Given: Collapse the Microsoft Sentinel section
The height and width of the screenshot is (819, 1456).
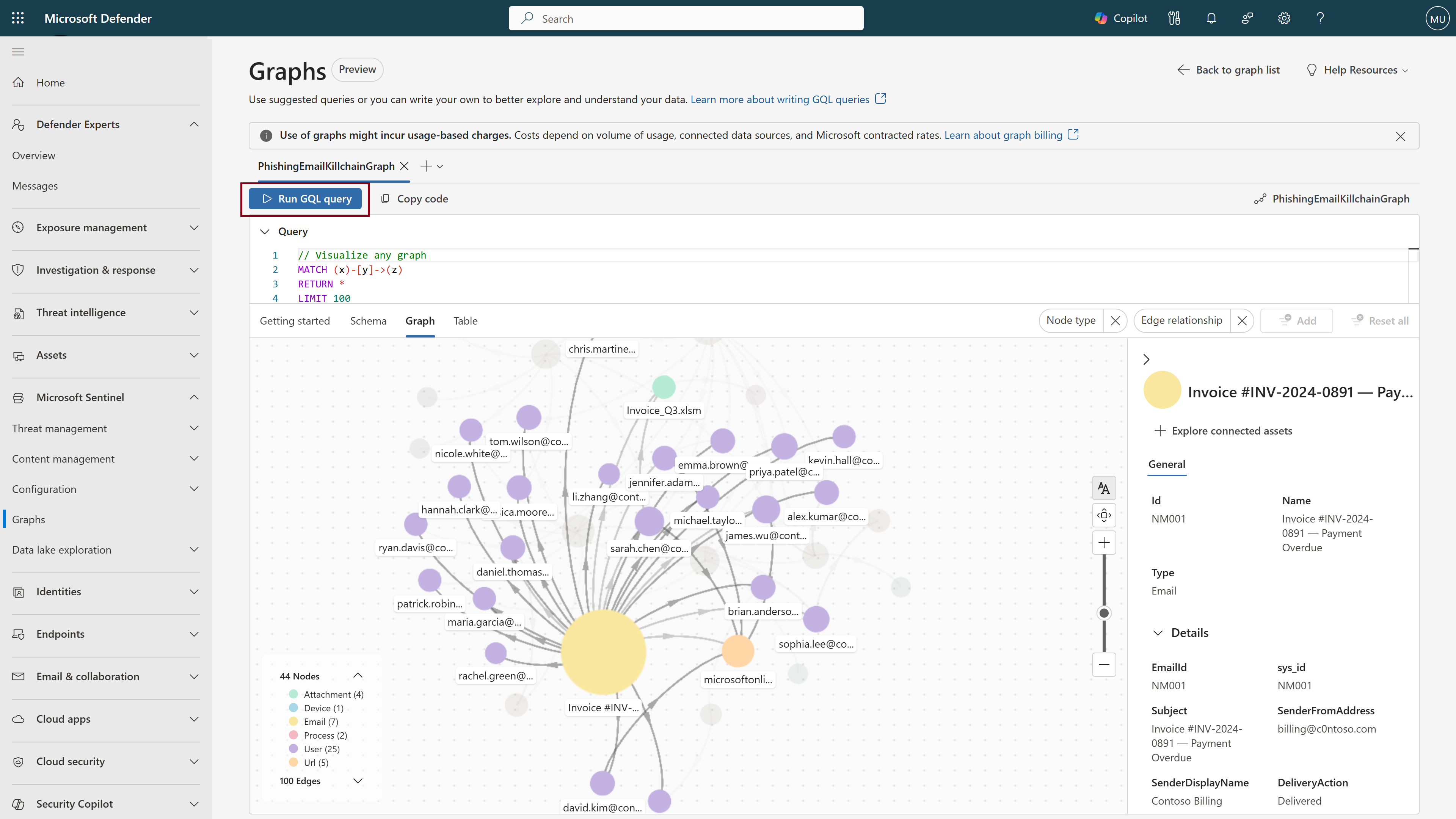Looking at the screenshot, I should tap(194, 397).
